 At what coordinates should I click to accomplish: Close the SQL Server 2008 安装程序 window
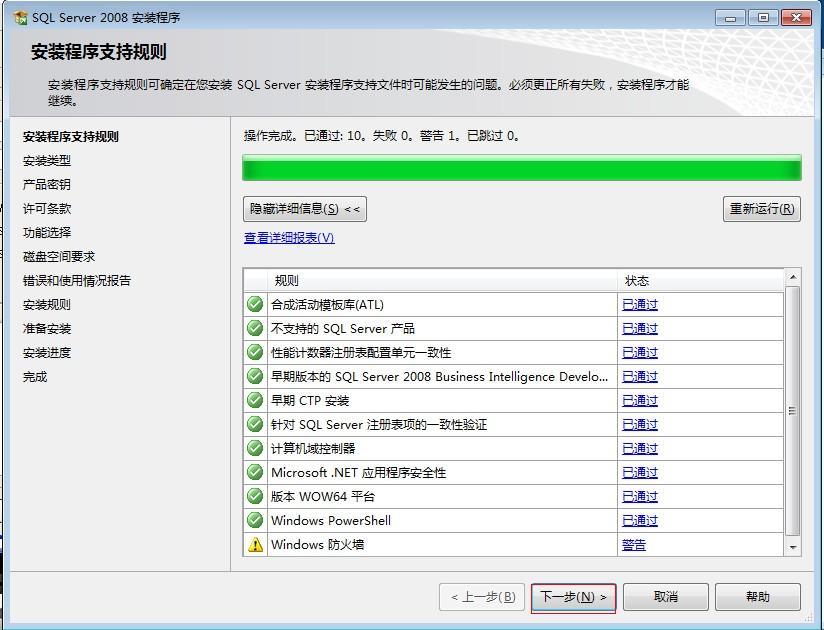(x=796, y=18)
